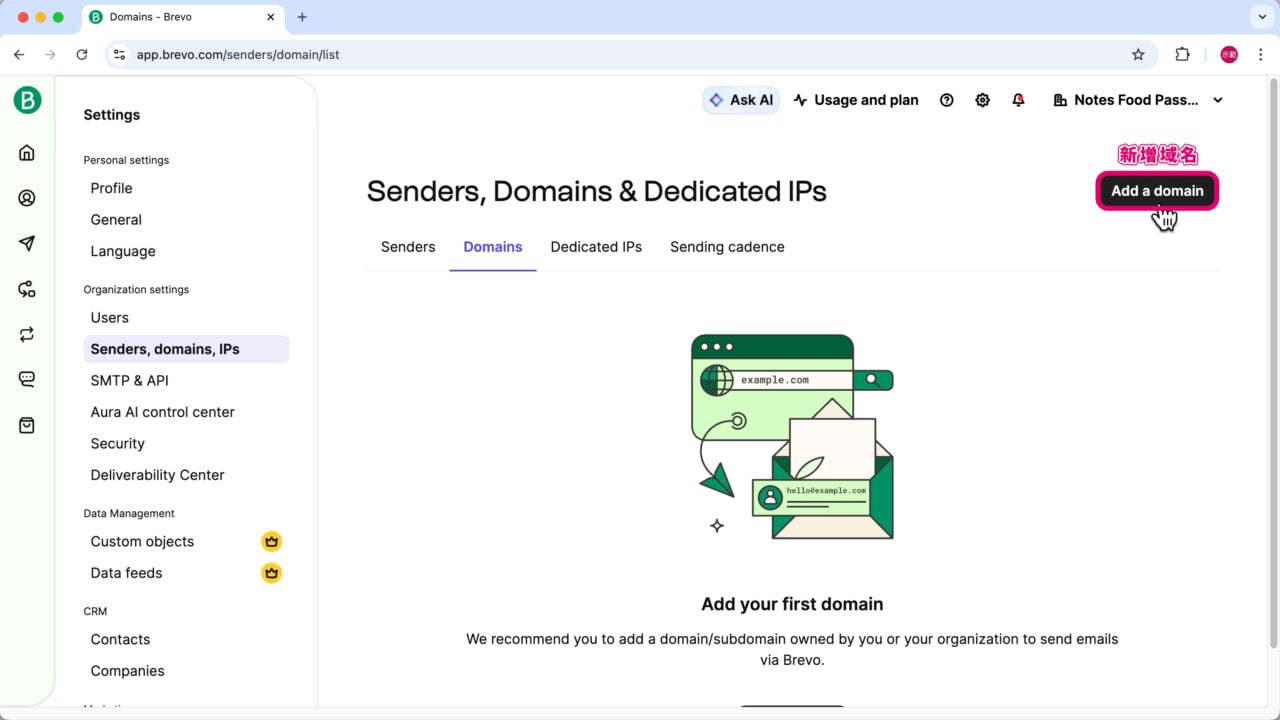This screenshot has width=1280, height=720.
Task: Switch to the Dedicated IPs tab
Action: point(596,247)
